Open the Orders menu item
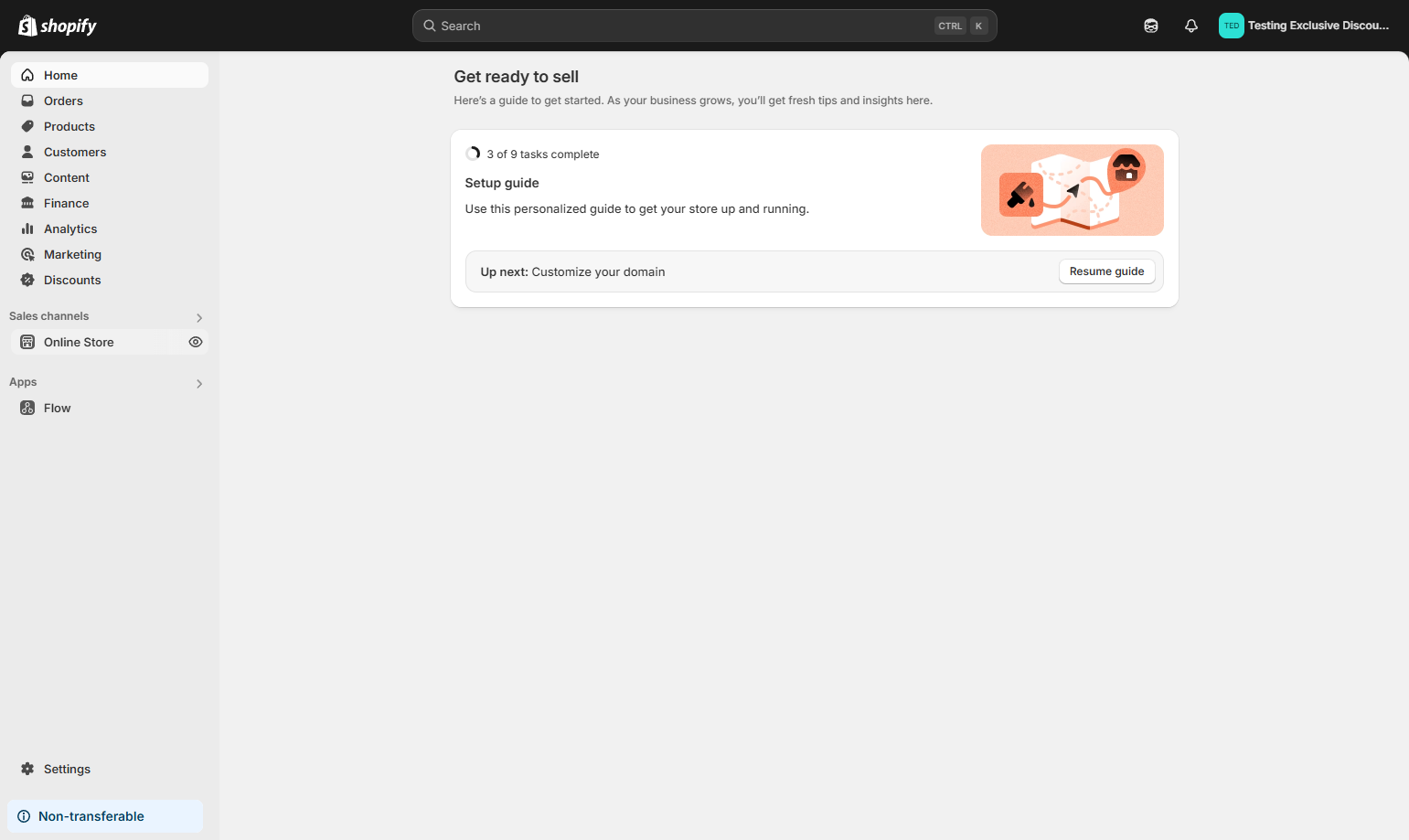Viewport: 1409px width, 840px height. coord(110,101)
